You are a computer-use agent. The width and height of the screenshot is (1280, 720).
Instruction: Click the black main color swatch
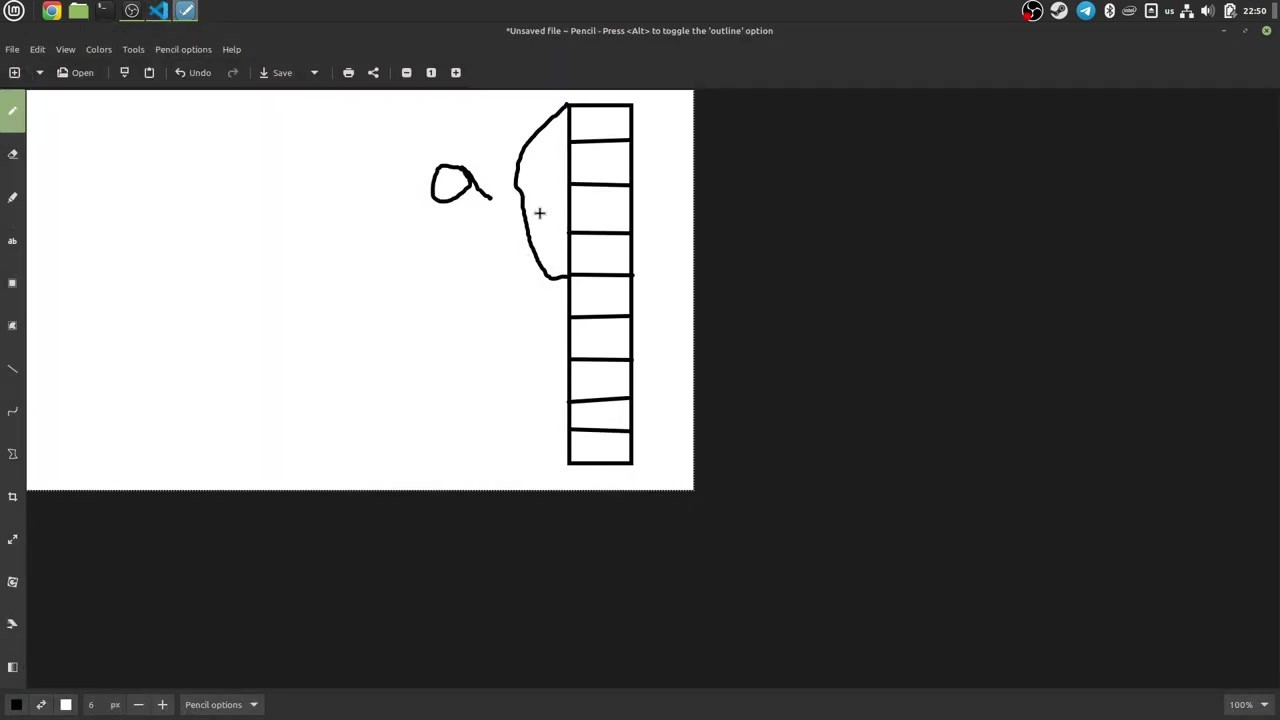(16, 705)
